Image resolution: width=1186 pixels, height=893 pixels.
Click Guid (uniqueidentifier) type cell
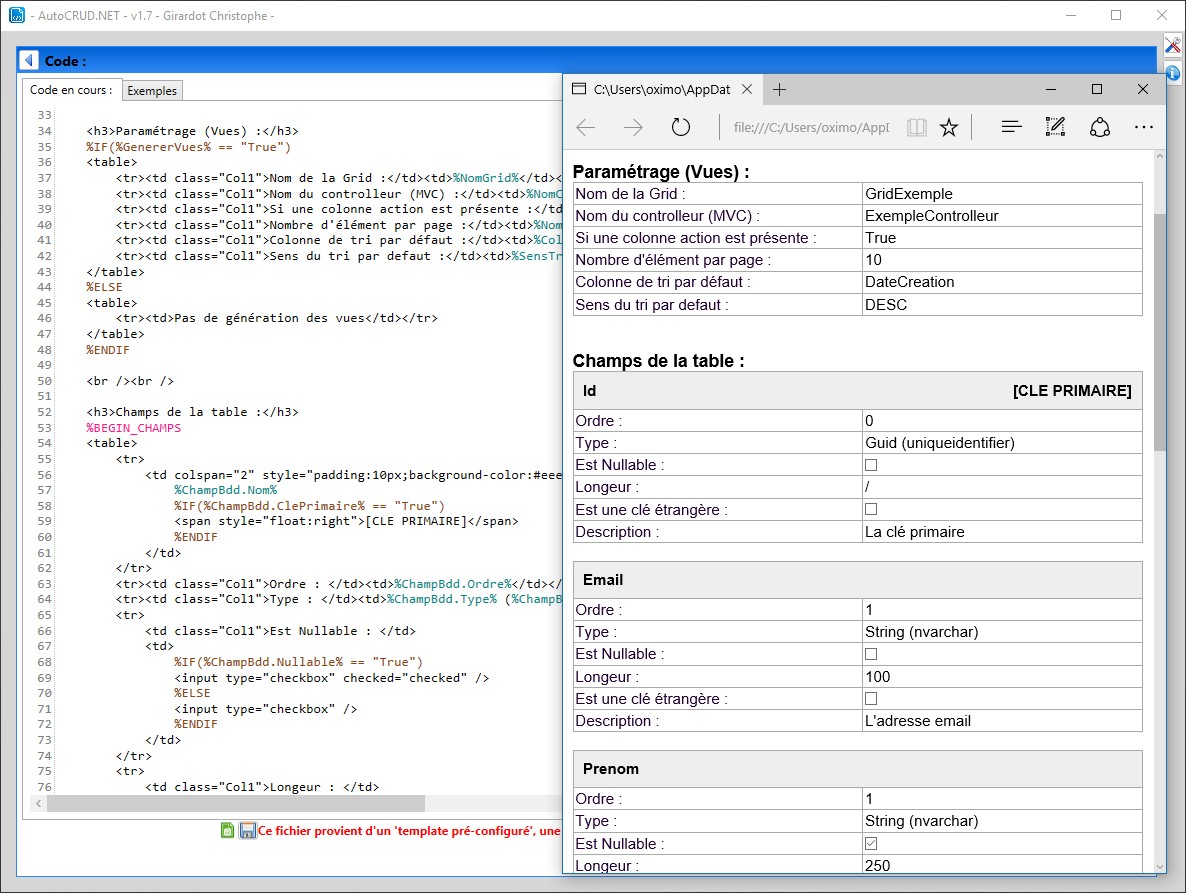pos(1001,442)
